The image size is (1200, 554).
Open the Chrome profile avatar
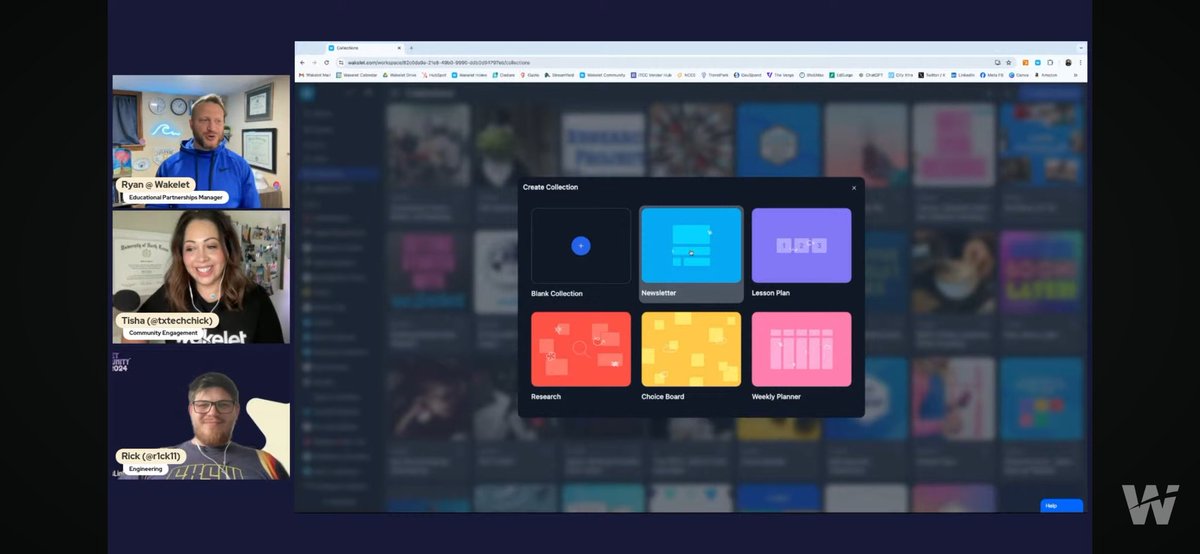click(1068, 63)
